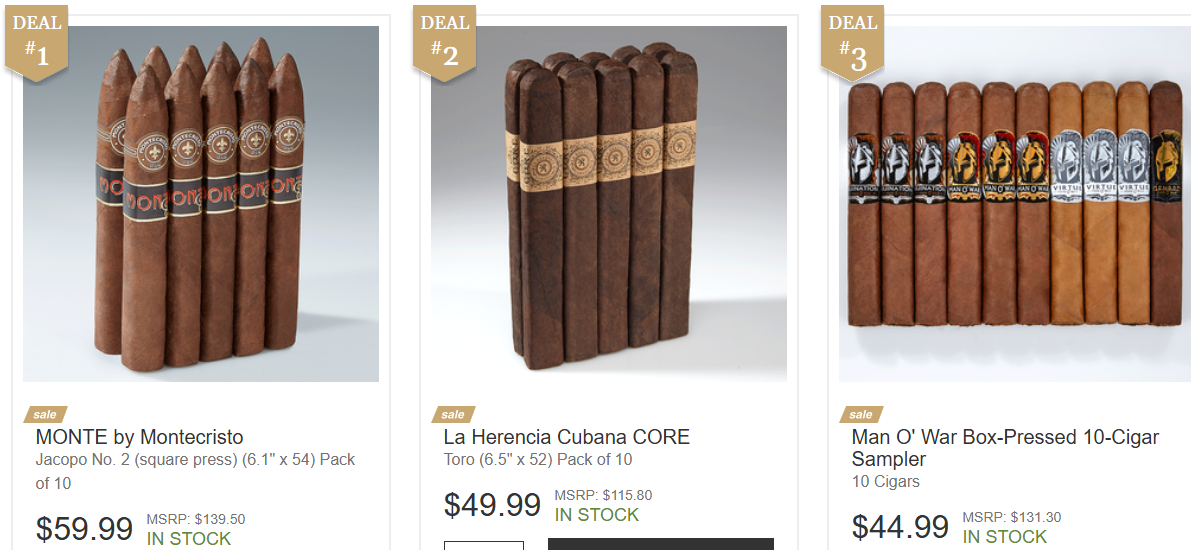Click the $49.99 price for La Herencia Cubana
1191x550 pixels.
pos(492,505)
